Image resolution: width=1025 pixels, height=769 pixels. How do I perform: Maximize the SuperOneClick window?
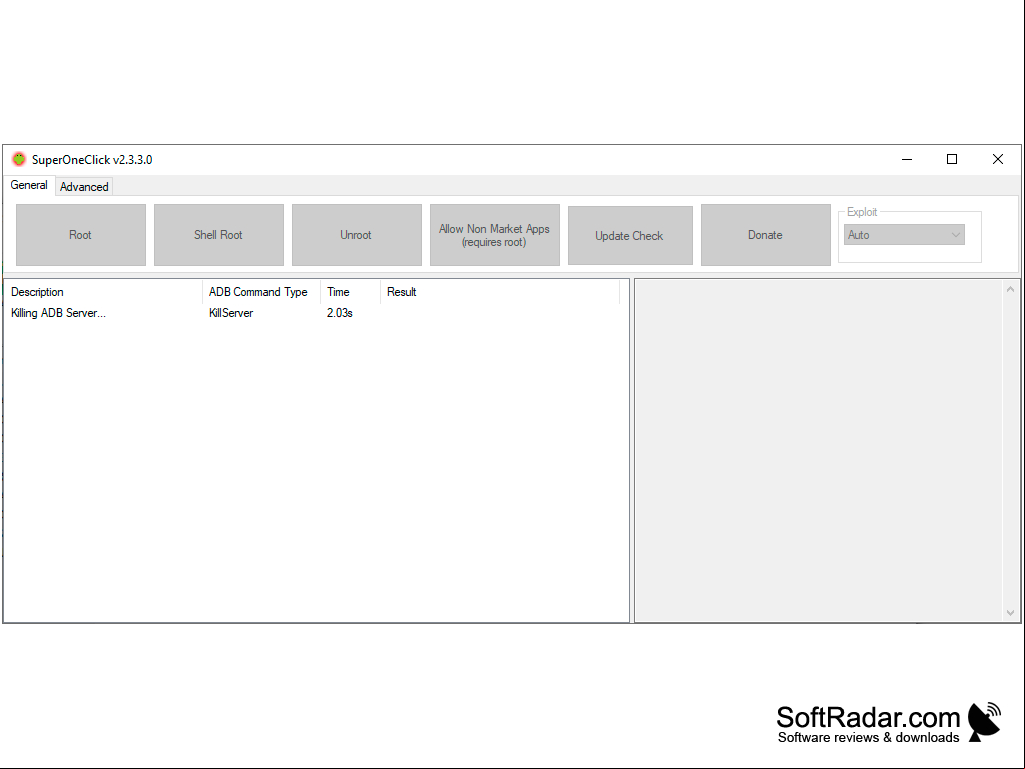pyautogui.click(x=952, y=160)
